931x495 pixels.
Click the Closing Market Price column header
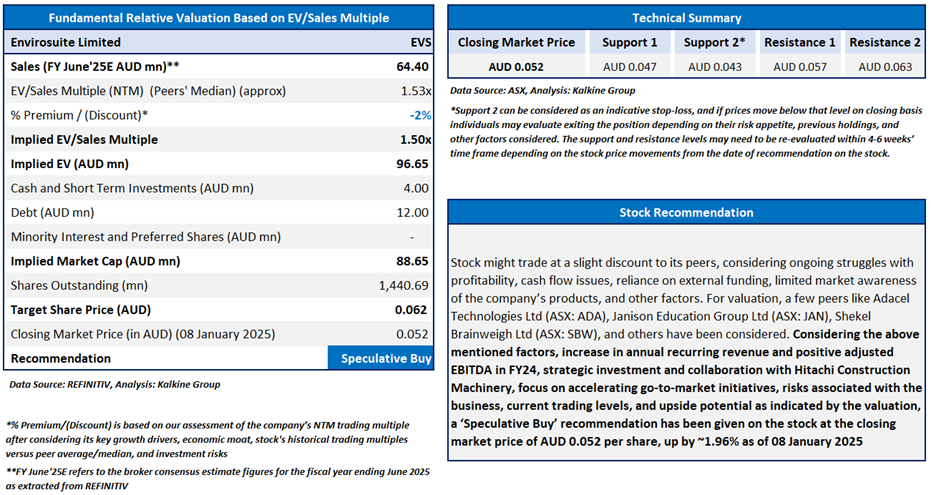coord(516,42)
